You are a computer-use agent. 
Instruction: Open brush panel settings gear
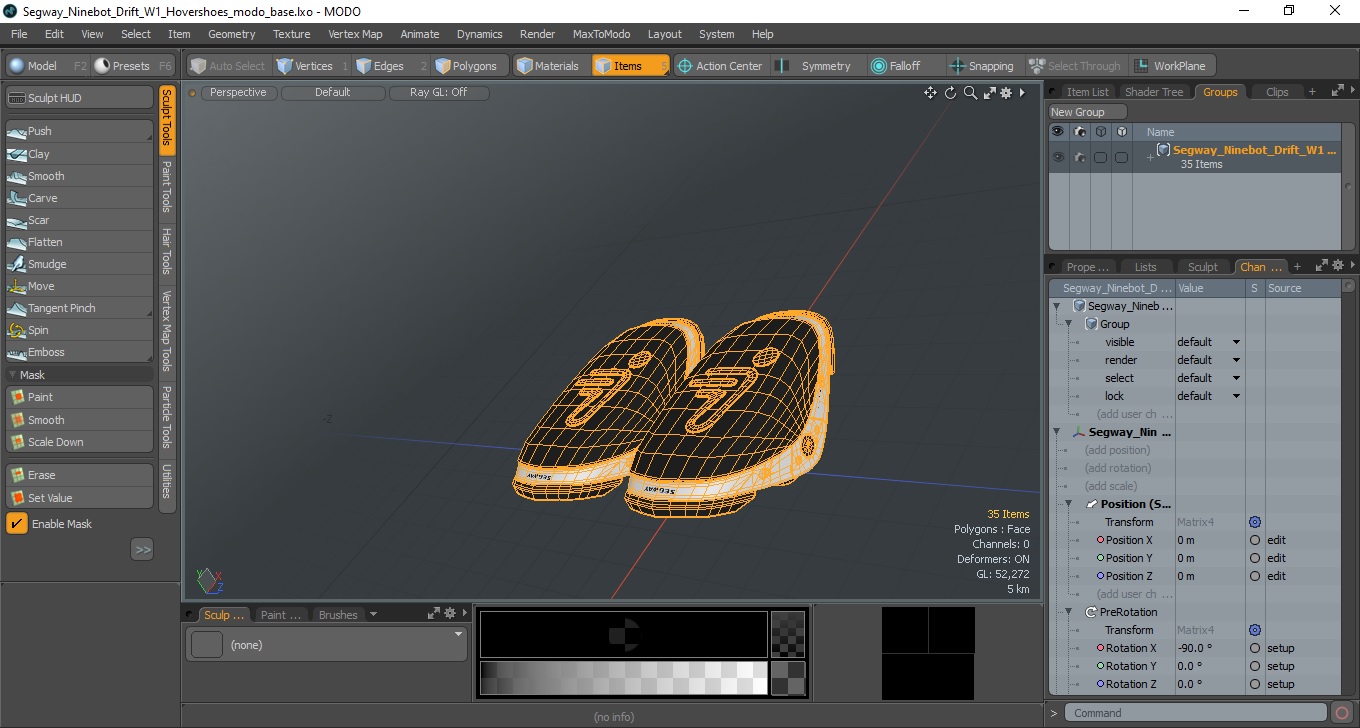[x=450, y=614]
